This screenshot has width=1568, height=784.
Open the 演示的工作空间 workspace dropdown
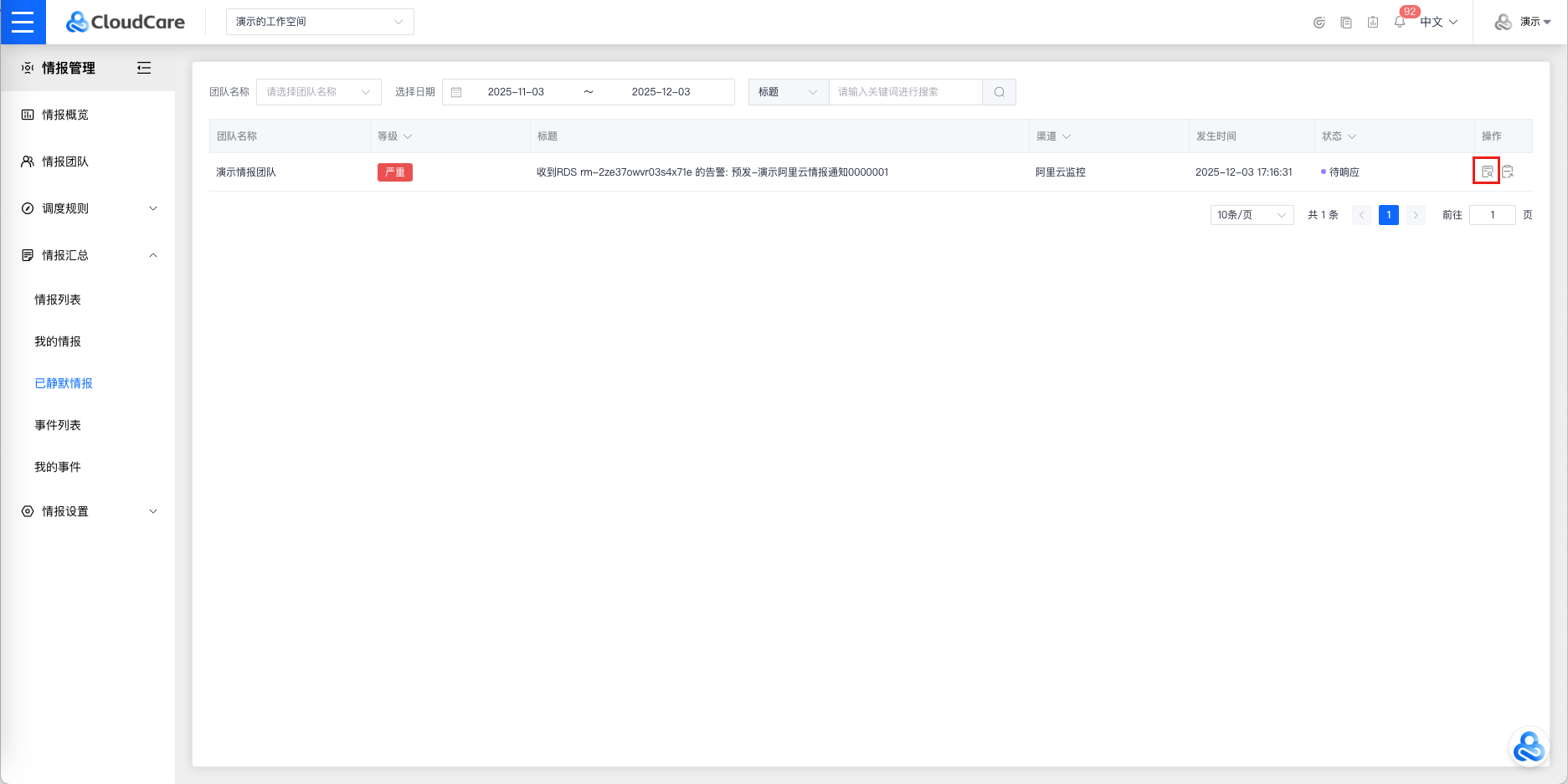(320, 22)
